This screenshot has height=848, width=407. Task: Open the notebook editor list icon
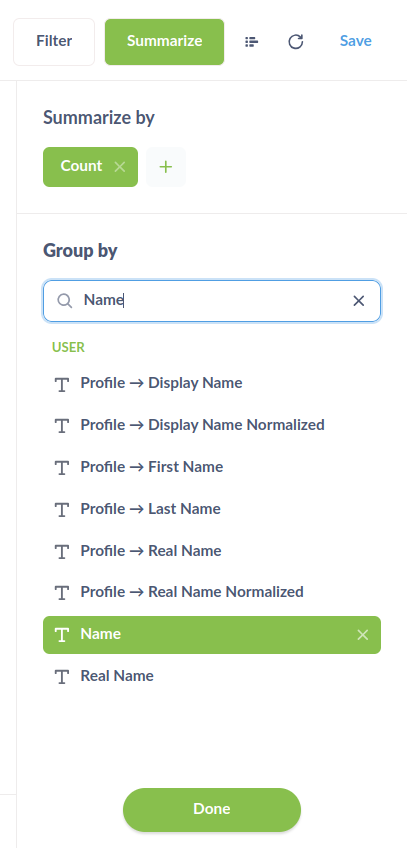(x=251, y=42)
